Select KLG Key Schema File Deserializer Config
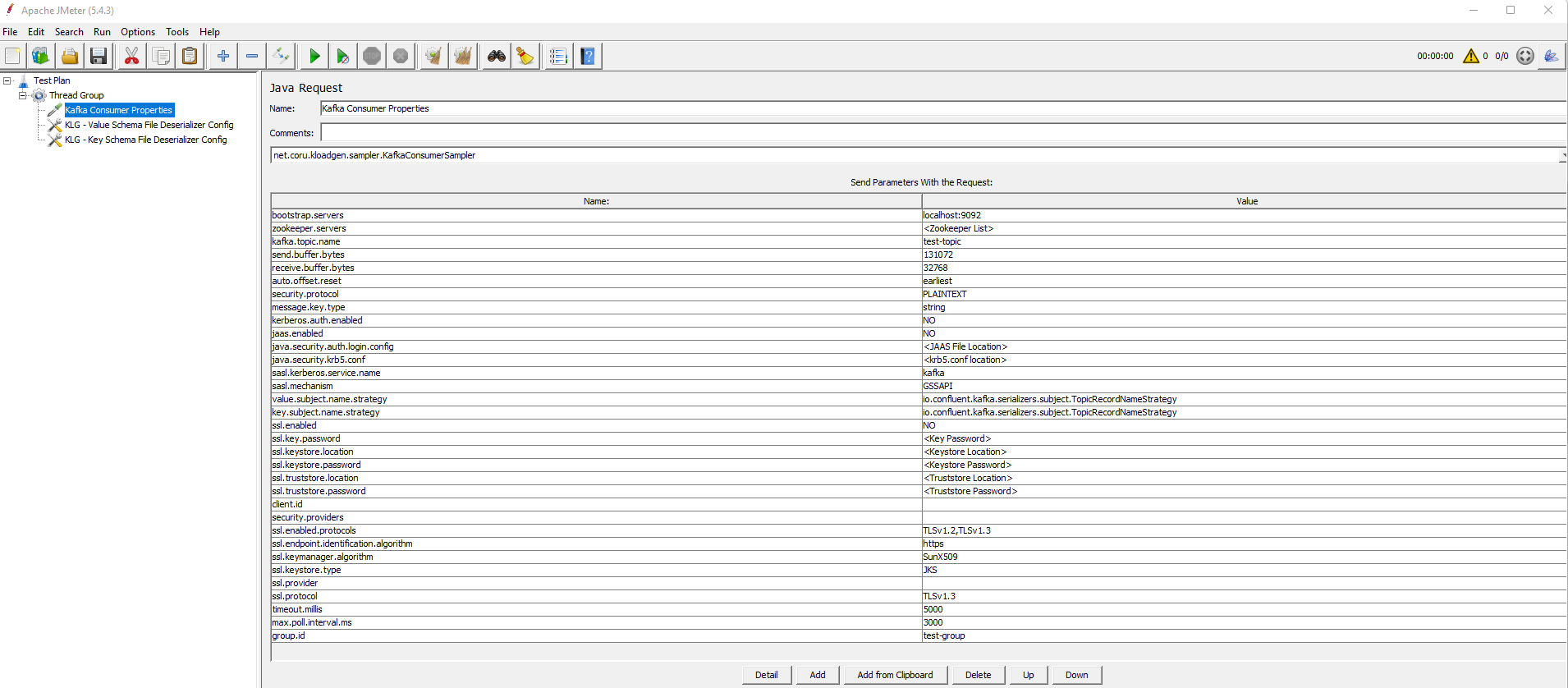 coord(146,140)
